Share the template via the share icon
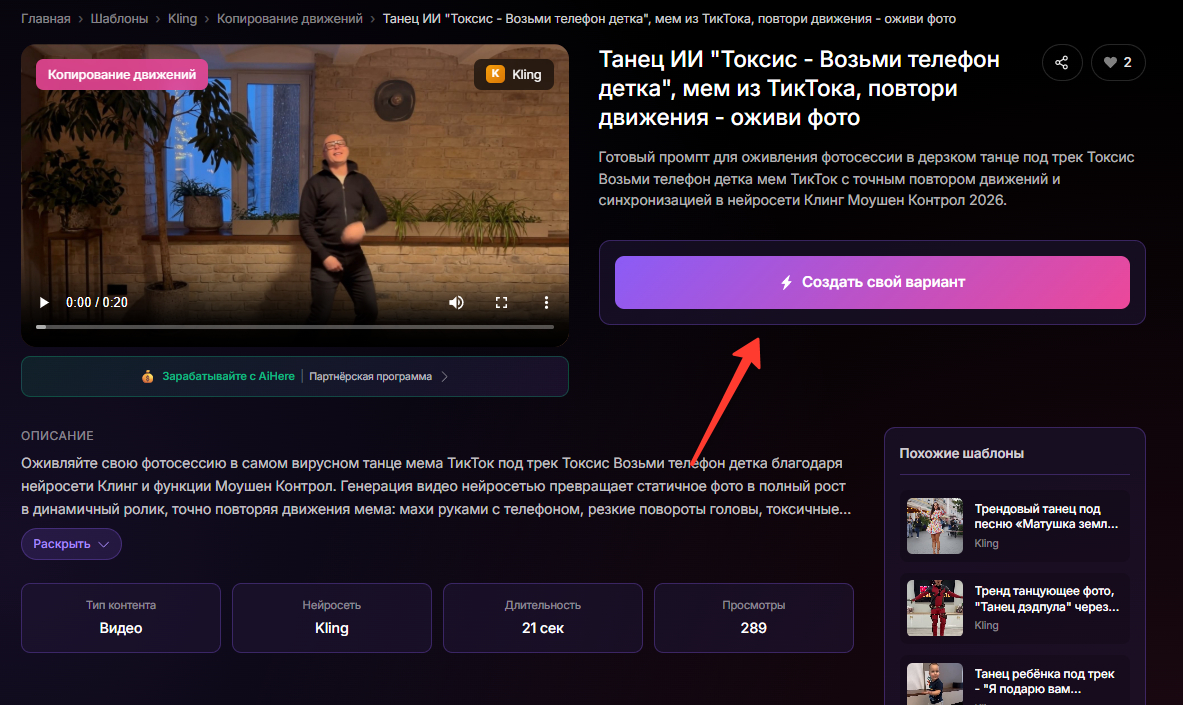 [1062, 62]
